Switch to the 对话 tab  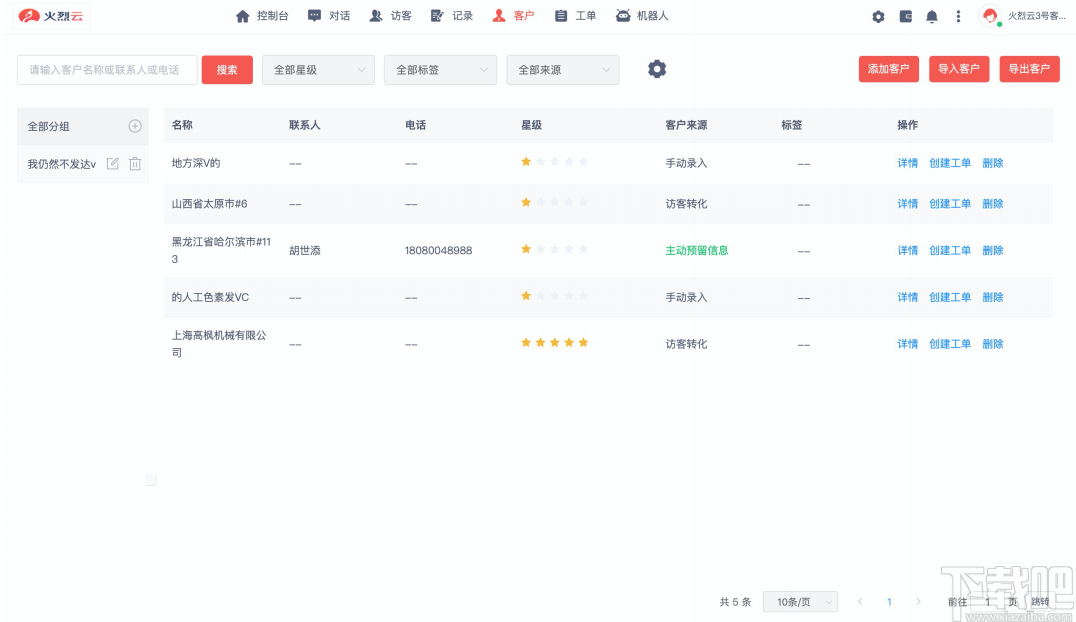coord(329,16)
